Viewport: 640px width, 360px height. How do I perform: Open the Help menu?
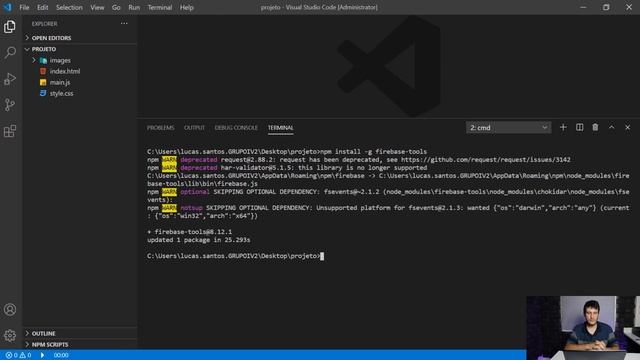click(187, 7)
